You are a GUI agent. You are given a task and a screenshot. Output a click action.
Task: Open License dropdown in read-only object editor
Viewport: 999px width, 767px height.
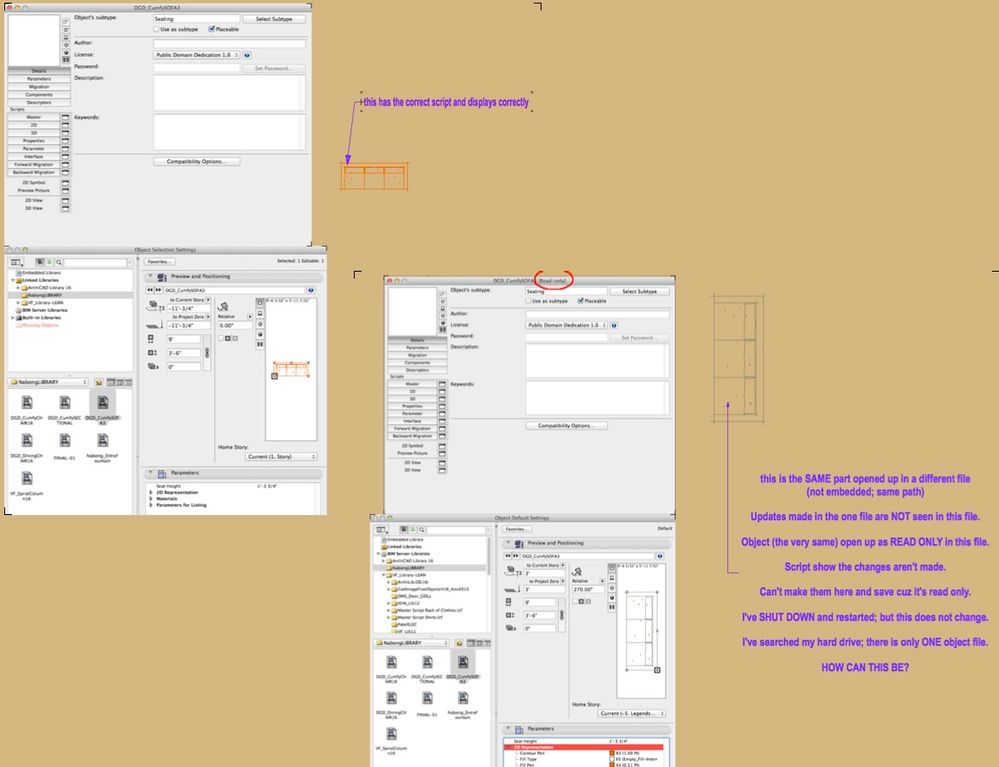[566, 325]
